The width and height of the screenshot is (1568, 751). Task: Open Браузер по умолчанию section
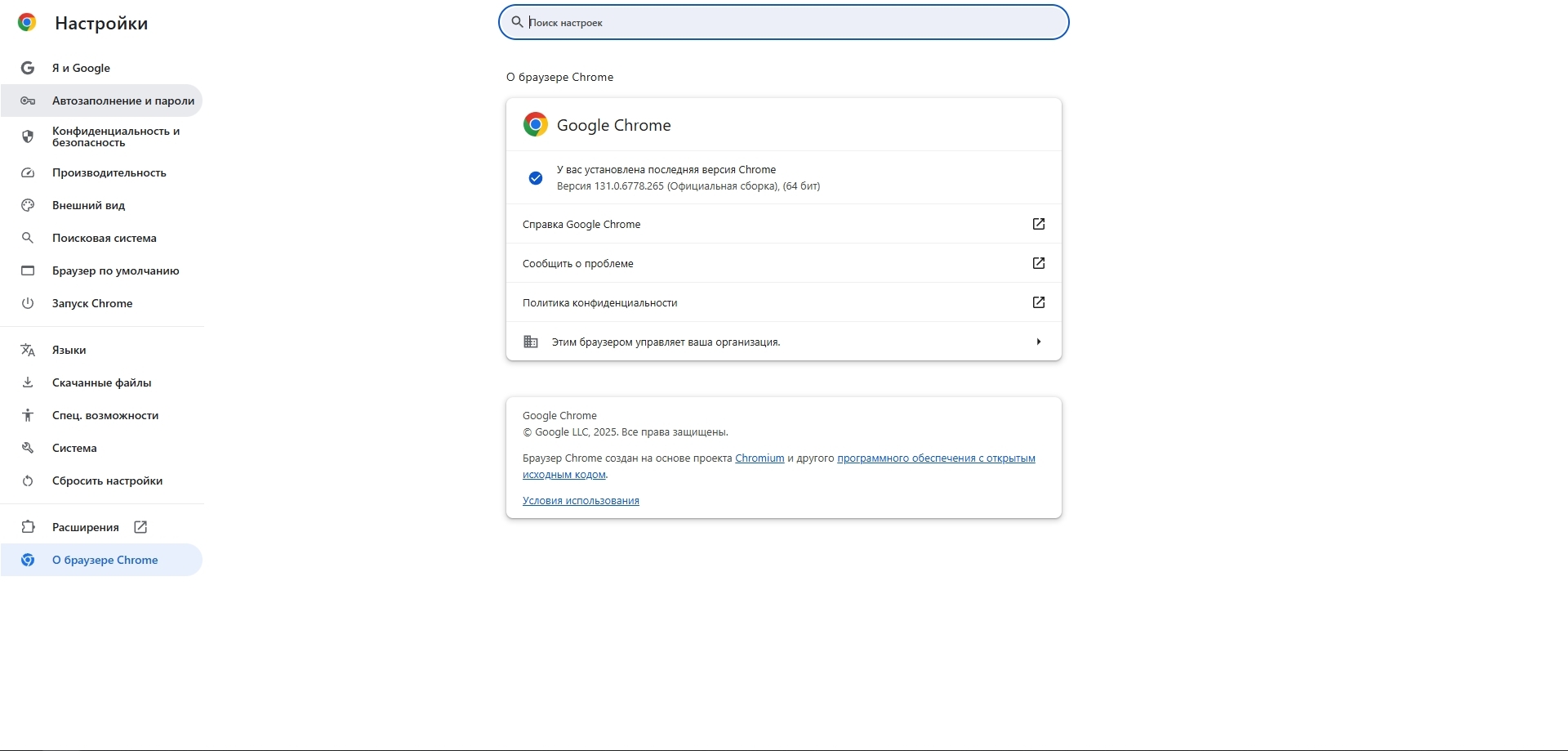102,270
